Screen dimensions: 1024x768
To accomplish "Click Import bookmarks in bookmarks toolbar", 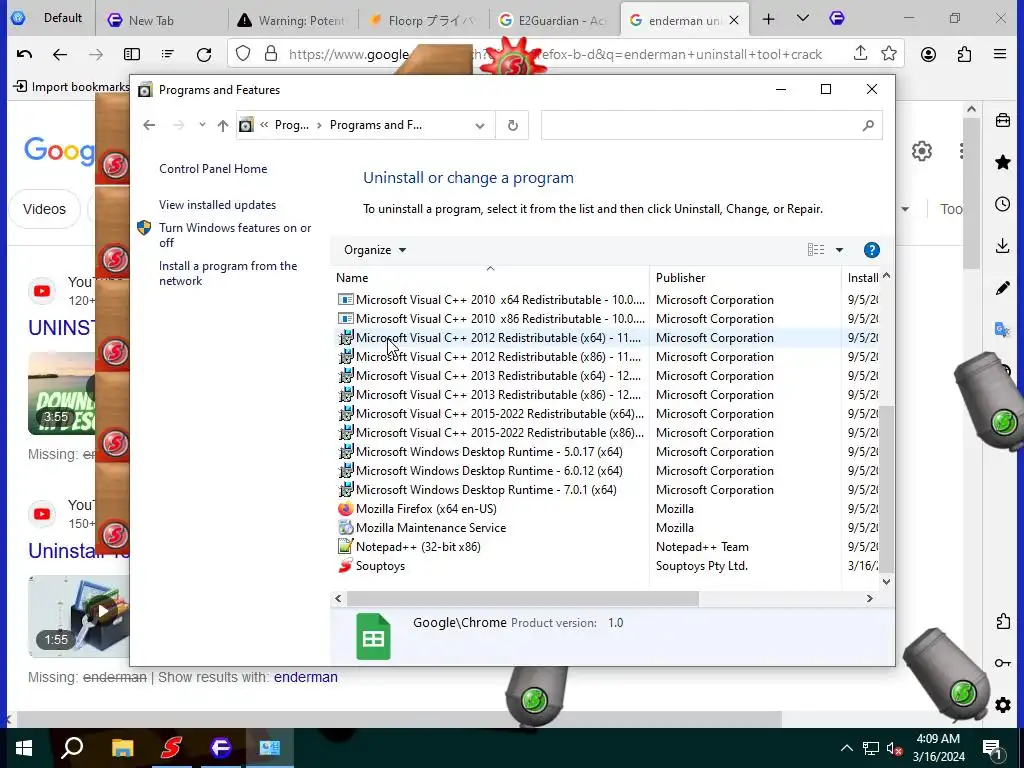I will click(x=72, y=86).
